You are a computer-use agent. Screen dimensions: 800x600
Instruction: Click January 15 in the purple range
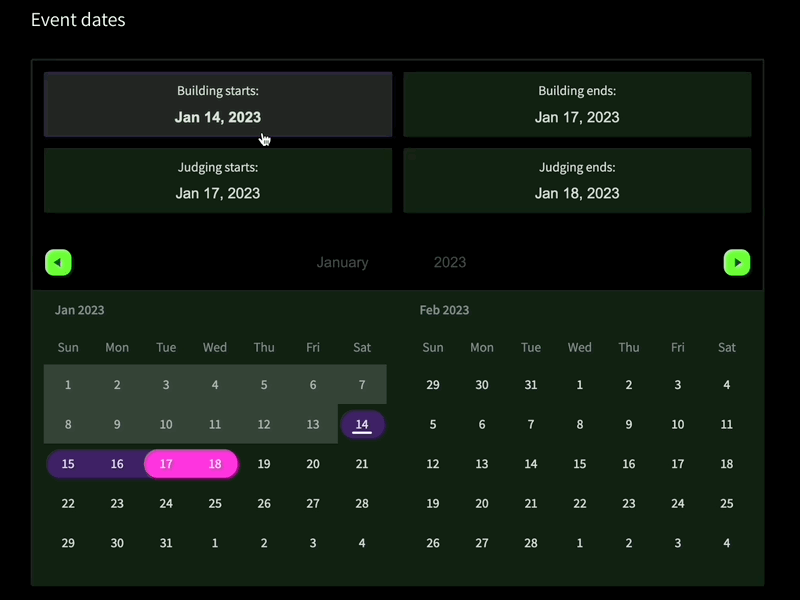click(68, 464)
